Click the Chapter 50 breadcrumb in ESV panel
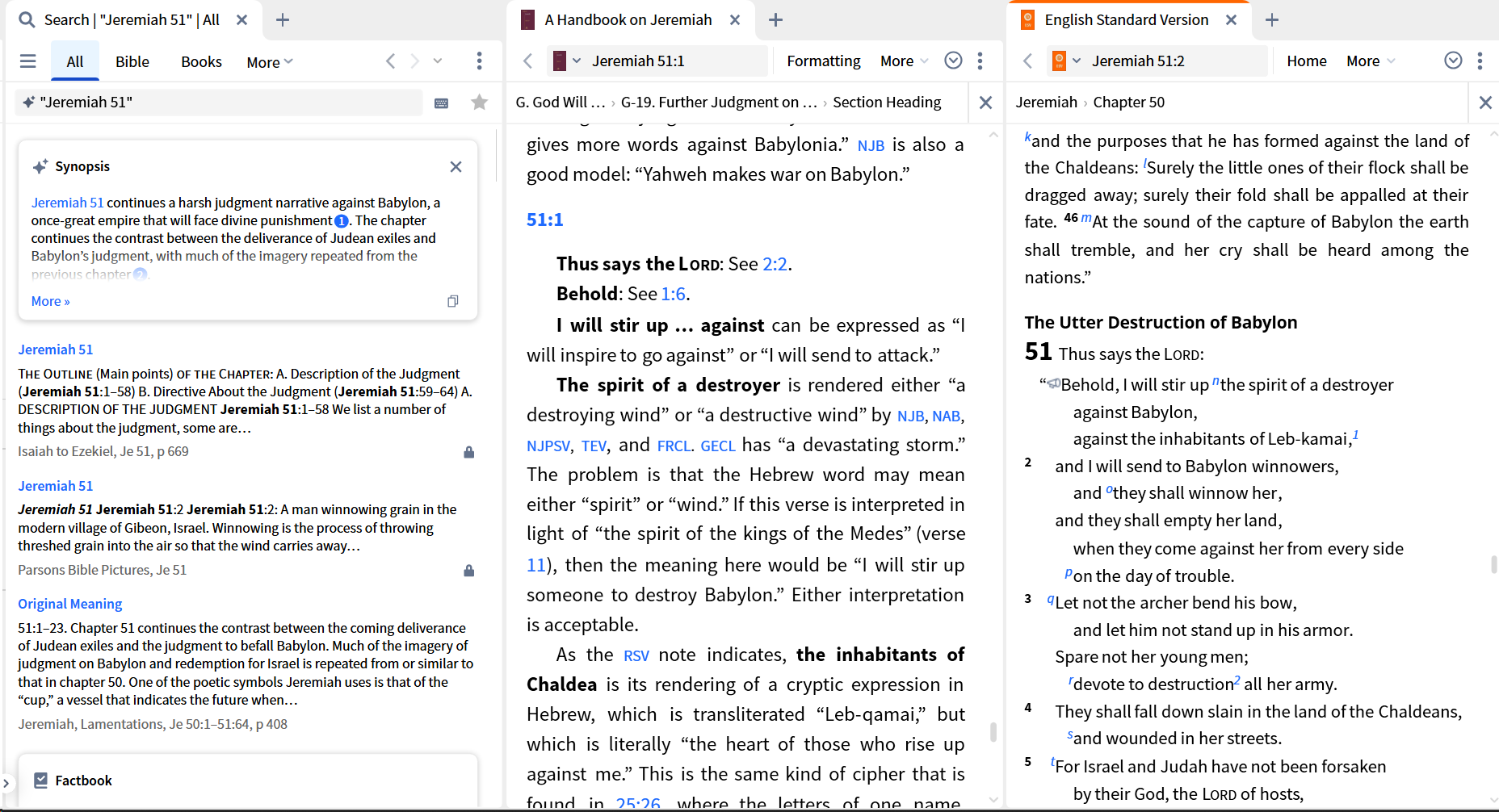The height and width of the screenshot is (812, 1499). pyautogui.click(x=1129, y=103)
